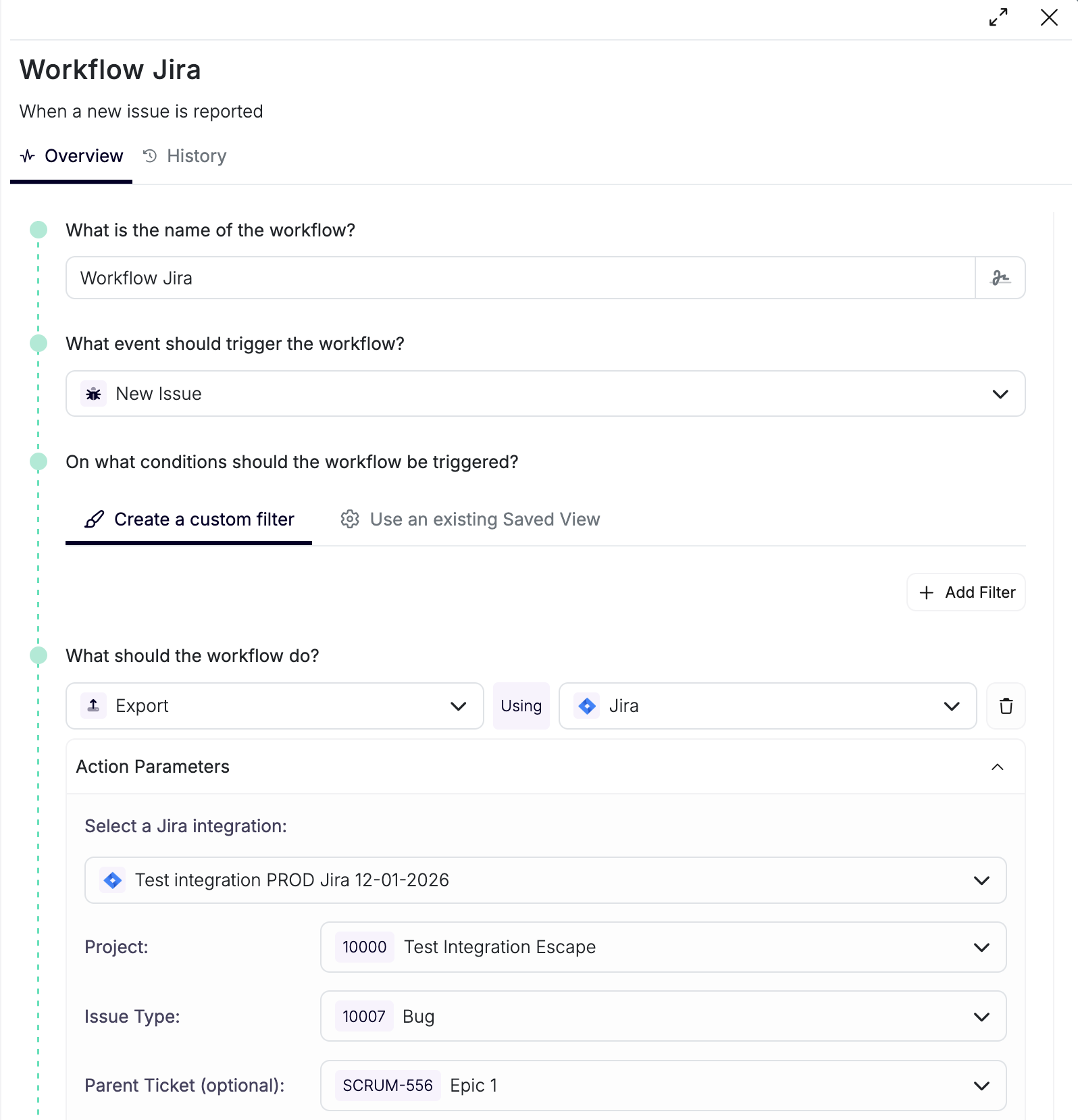Click the 'On what conditions' question heading
The width and height of the screenshot is (1078, 1120).
(292, 462)
